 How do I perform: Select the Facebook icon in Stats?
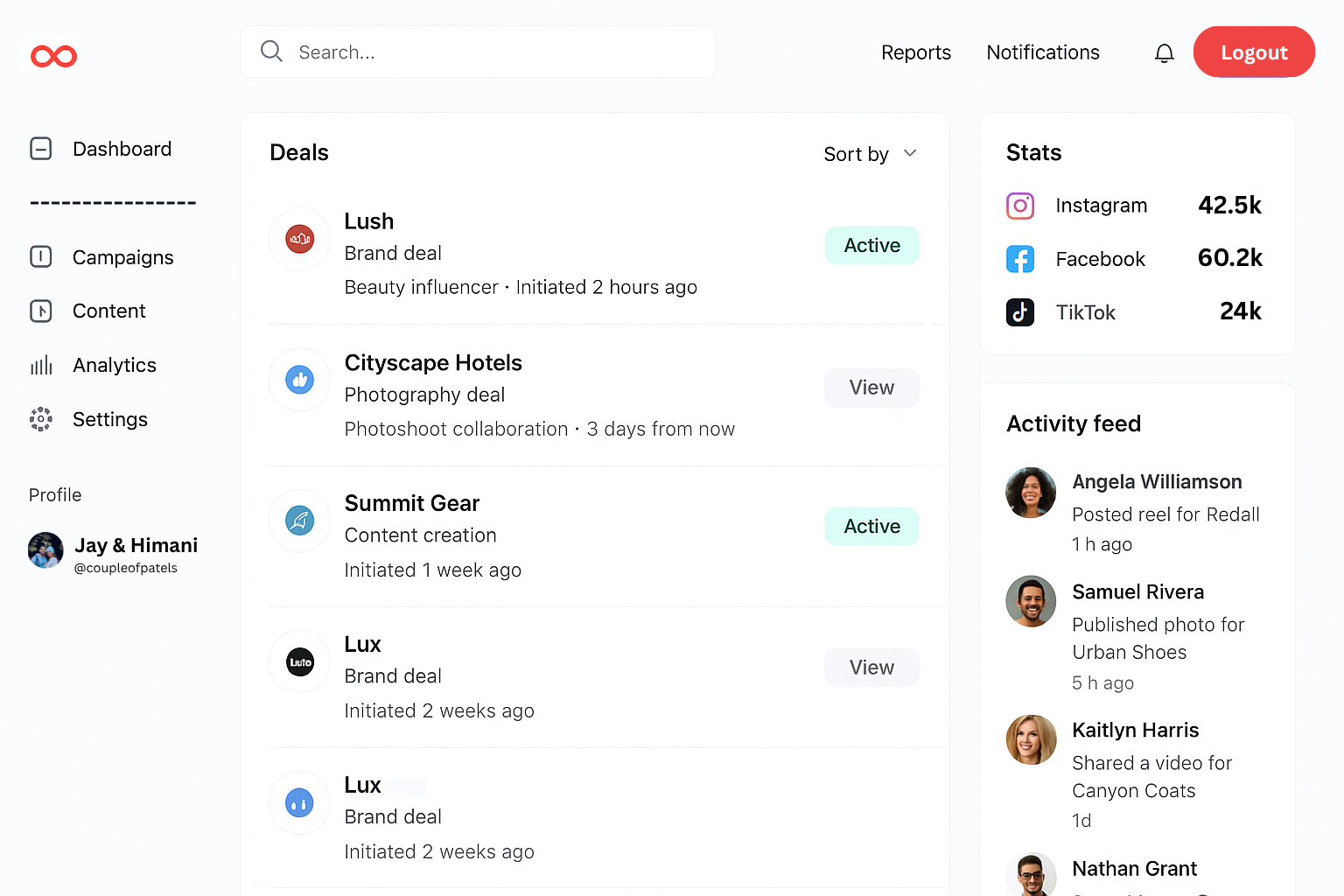tap(1020, 259)
